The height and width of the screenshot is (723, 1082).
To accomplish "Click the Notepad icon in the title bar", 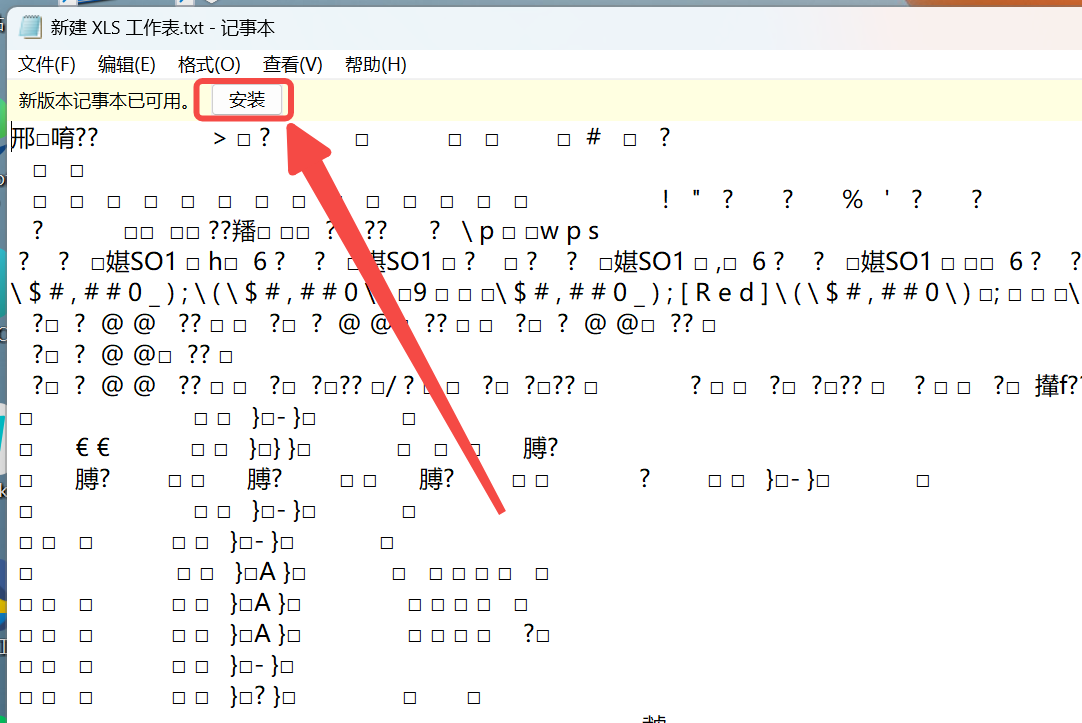I will point(30,27).
